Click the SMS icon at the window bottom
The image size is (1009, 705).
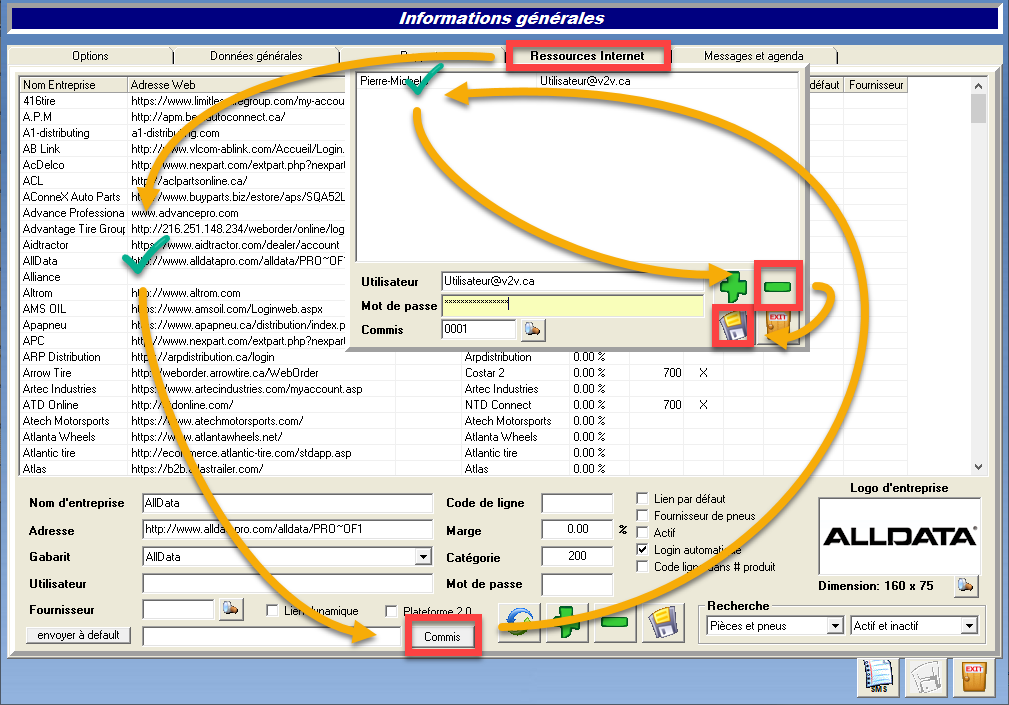pos(878,677)
